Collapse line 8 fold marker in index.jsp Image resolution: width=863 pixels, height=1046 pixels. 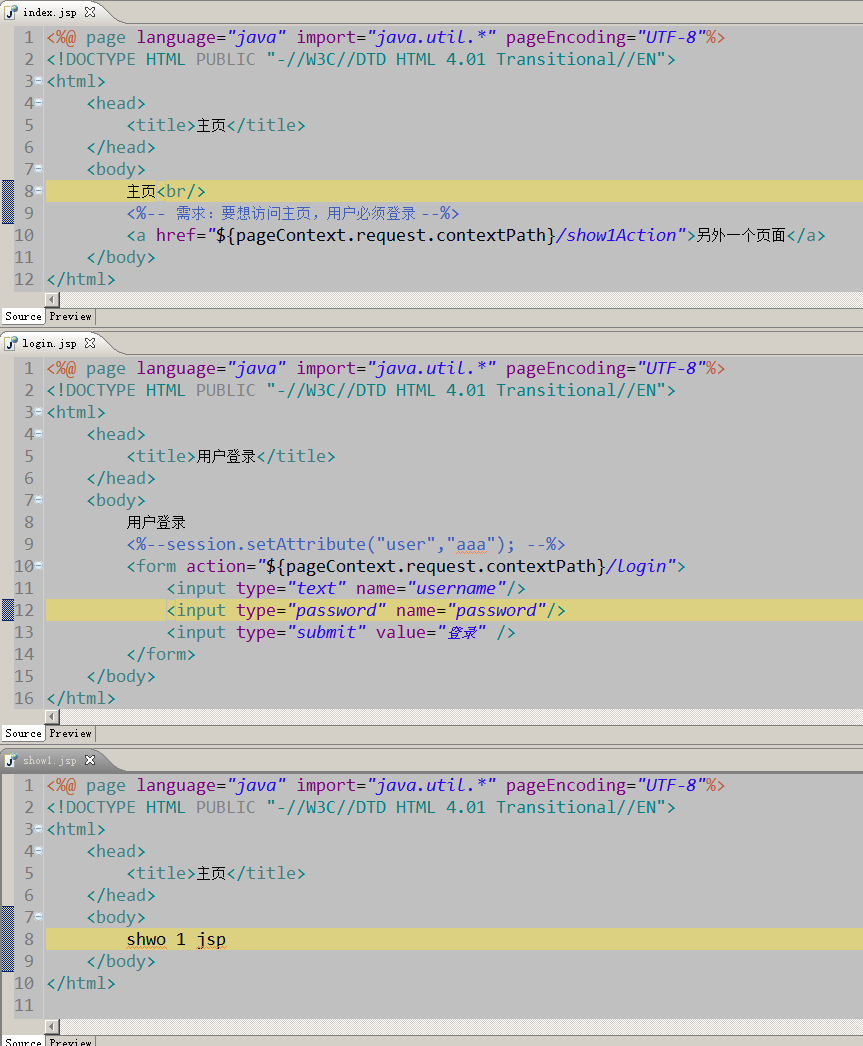(x=39, y=191)
